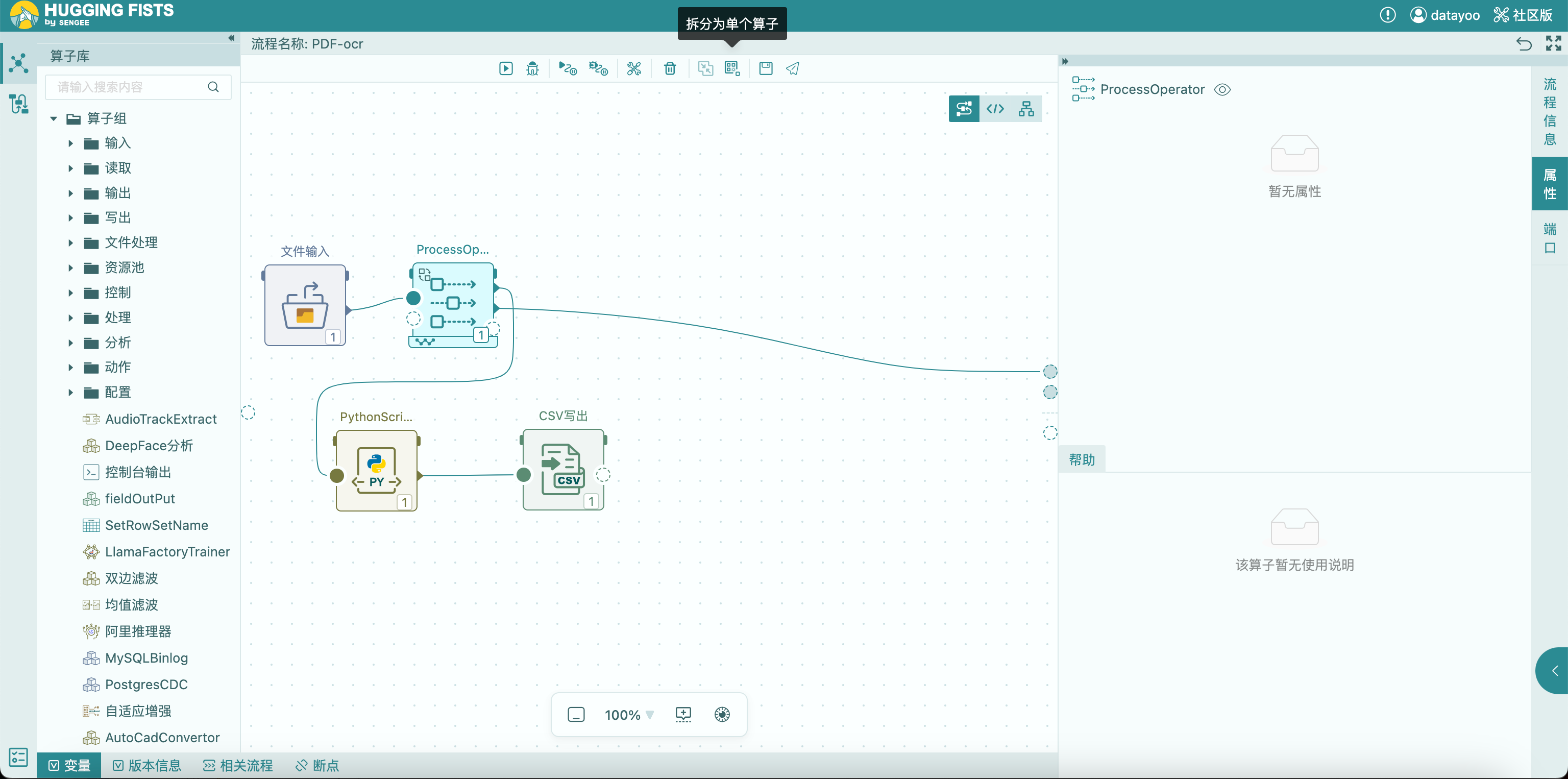
Task: Click the run flow play icon
Action: pos(505,68)
